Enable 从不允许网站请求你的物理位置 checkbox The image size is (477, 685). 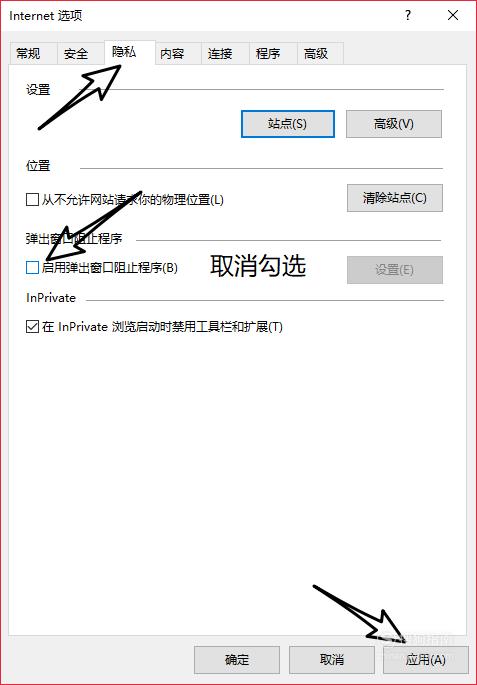(32, 200)
